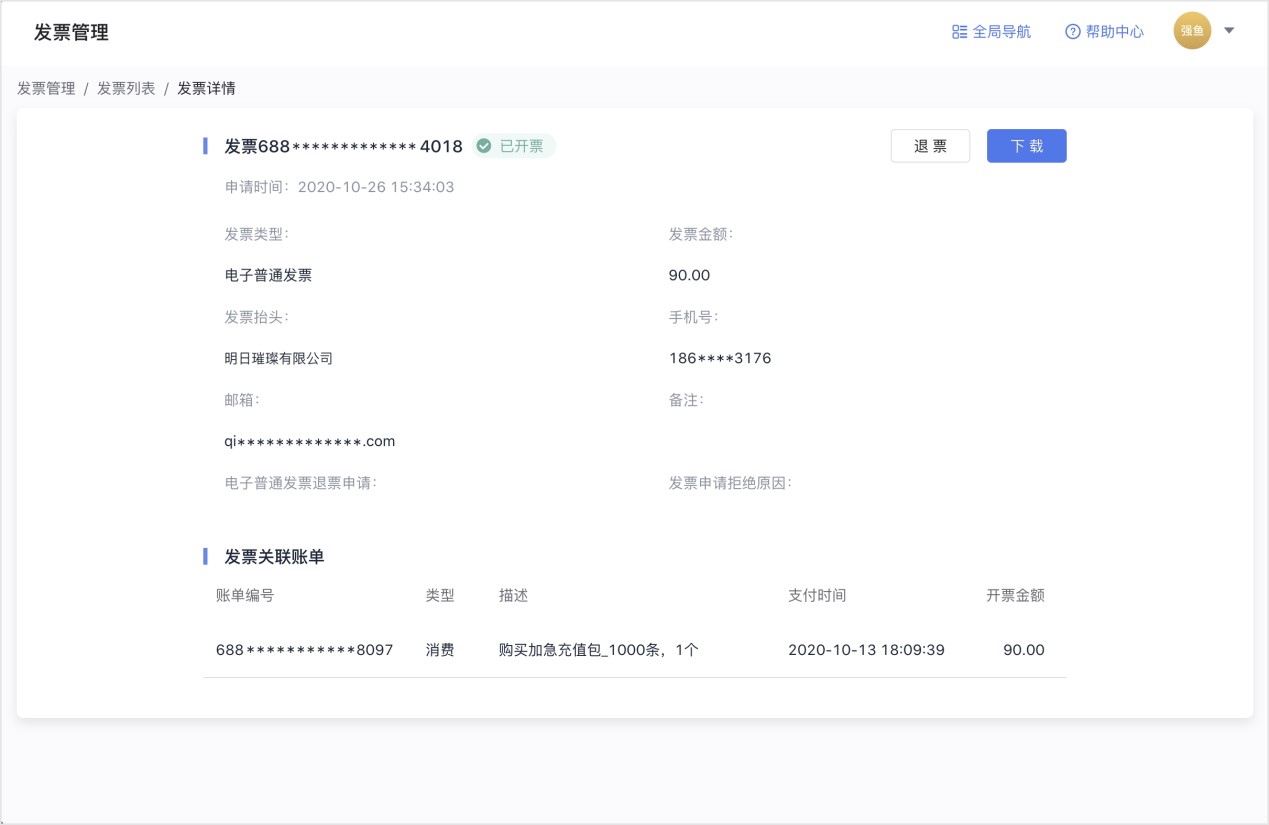
Task: Click the 账单编号 column header
Action: 245,595
